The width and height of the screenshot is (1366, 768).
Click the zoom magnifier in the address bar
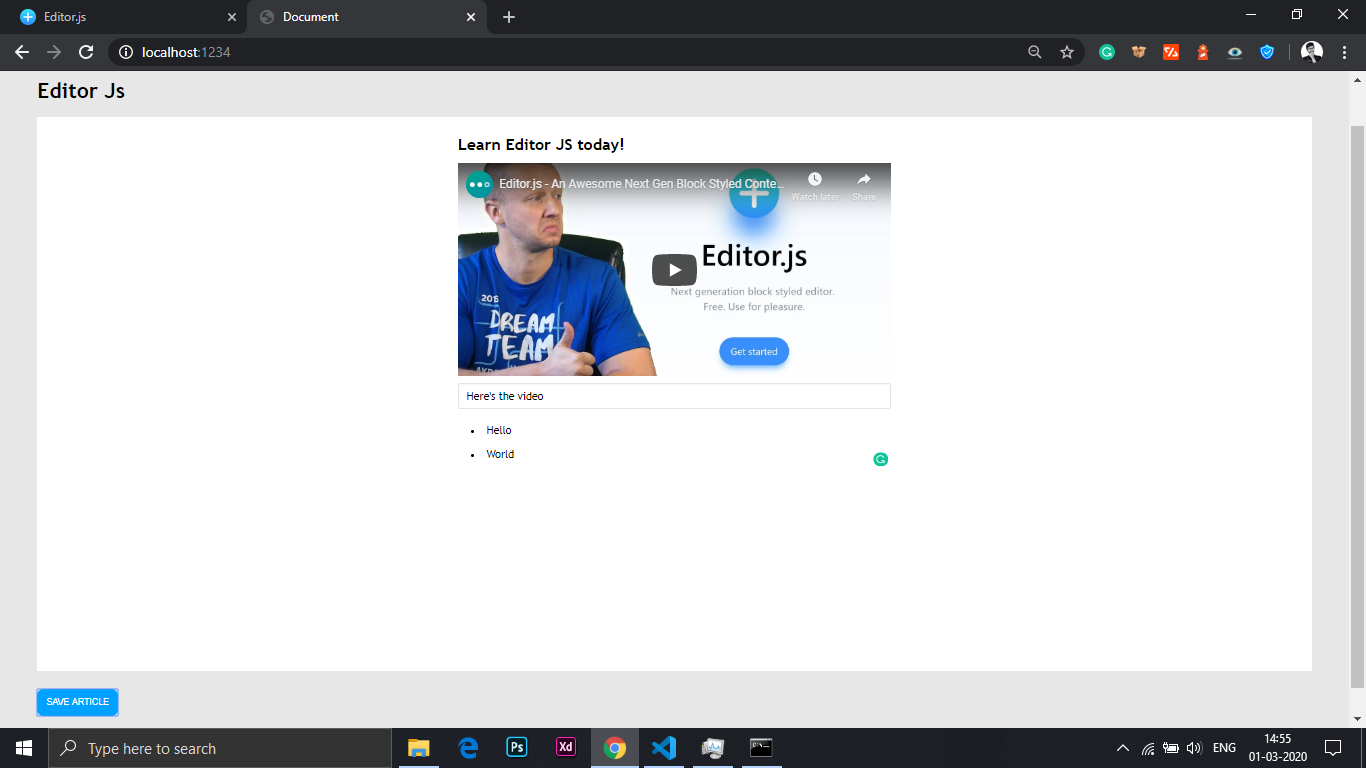point(1035,51)
